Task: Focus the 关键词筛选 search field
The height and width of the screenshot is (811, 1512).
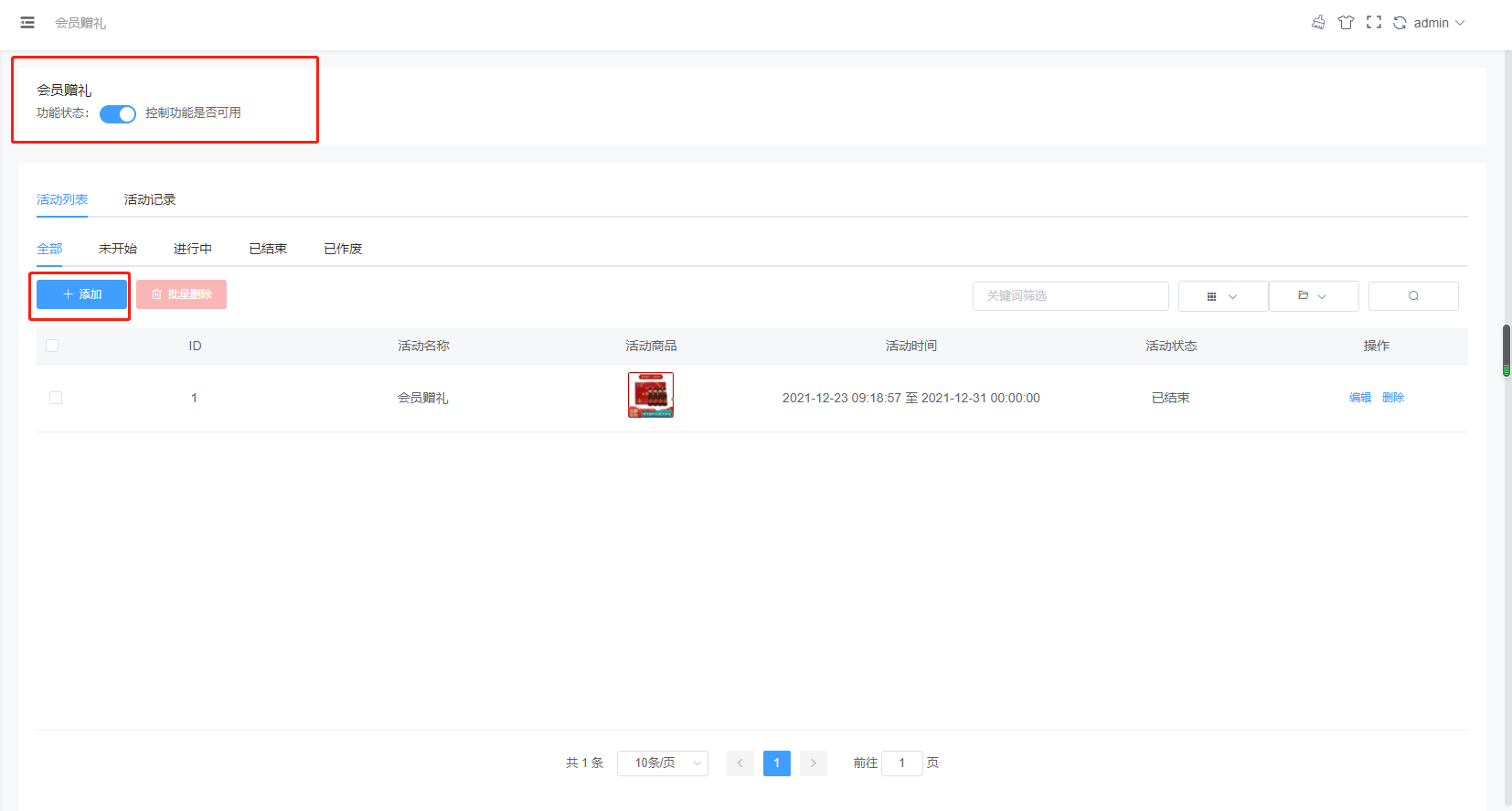Action: click(1070, 296)
